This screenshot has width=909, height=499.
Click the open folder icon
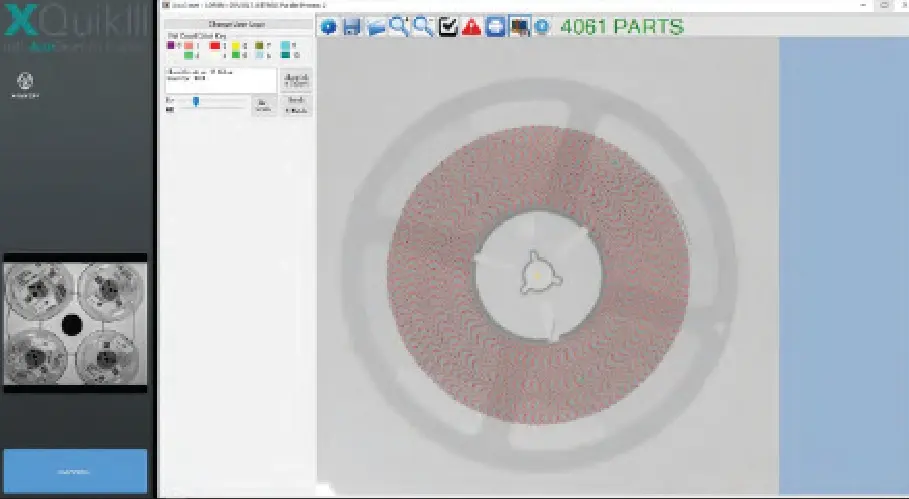[375, 27]
